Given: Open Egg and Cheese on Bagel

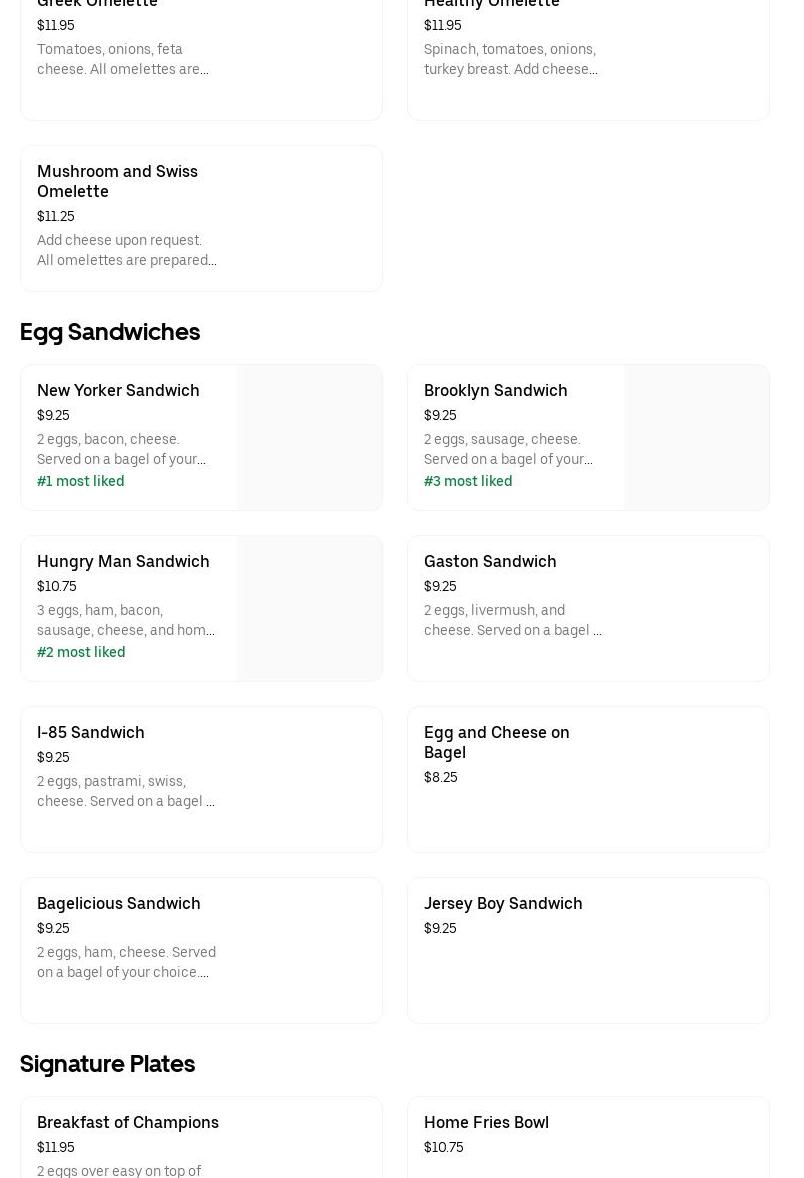Looking at the screenshot, I should tap(497, 742).
